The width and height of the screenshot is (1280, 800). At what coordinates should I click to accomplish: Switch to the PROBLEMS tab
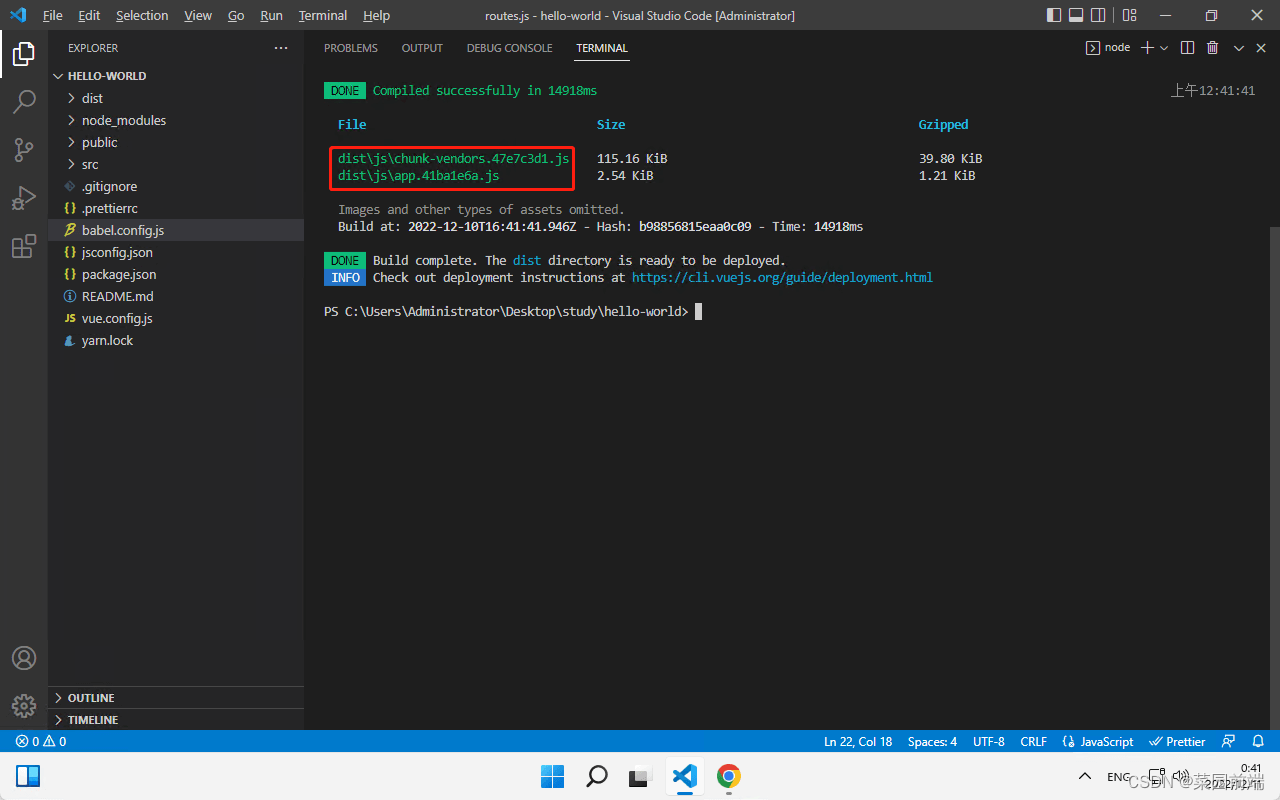[x=351, y=48]
